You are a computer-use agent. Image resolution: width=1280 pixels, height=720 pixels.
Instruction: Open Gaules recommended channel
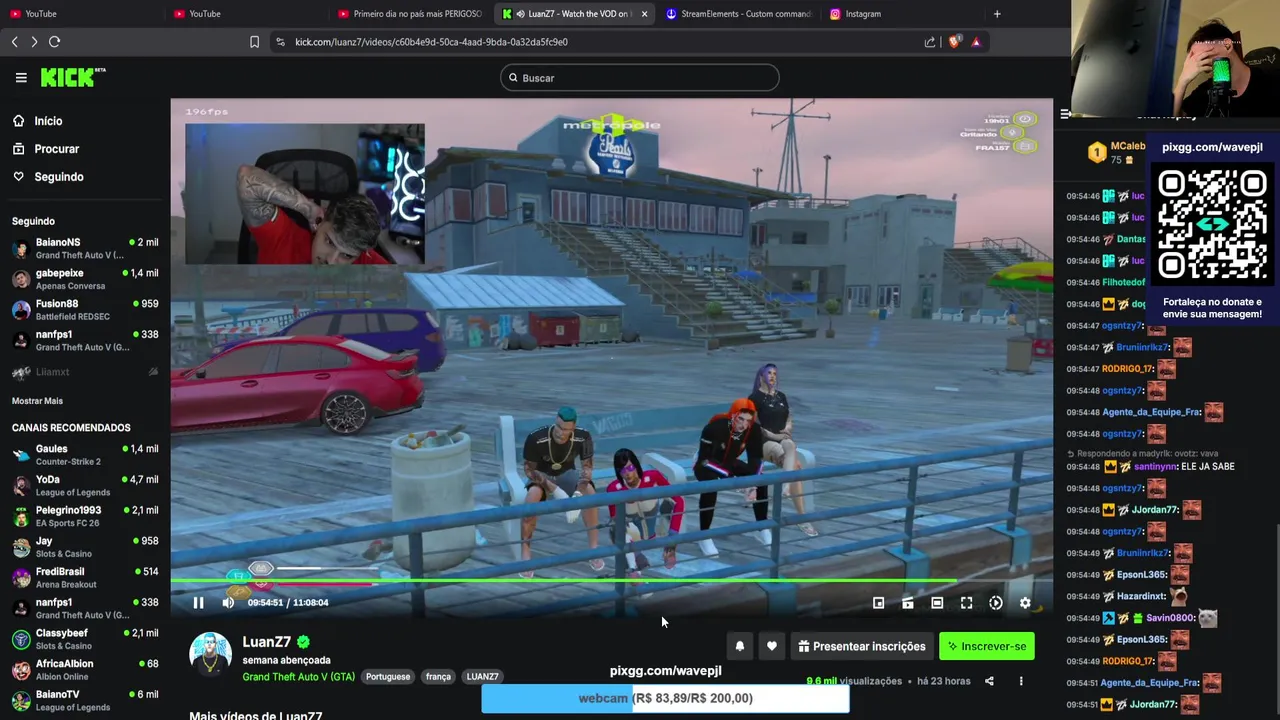[x=84, y=455]
